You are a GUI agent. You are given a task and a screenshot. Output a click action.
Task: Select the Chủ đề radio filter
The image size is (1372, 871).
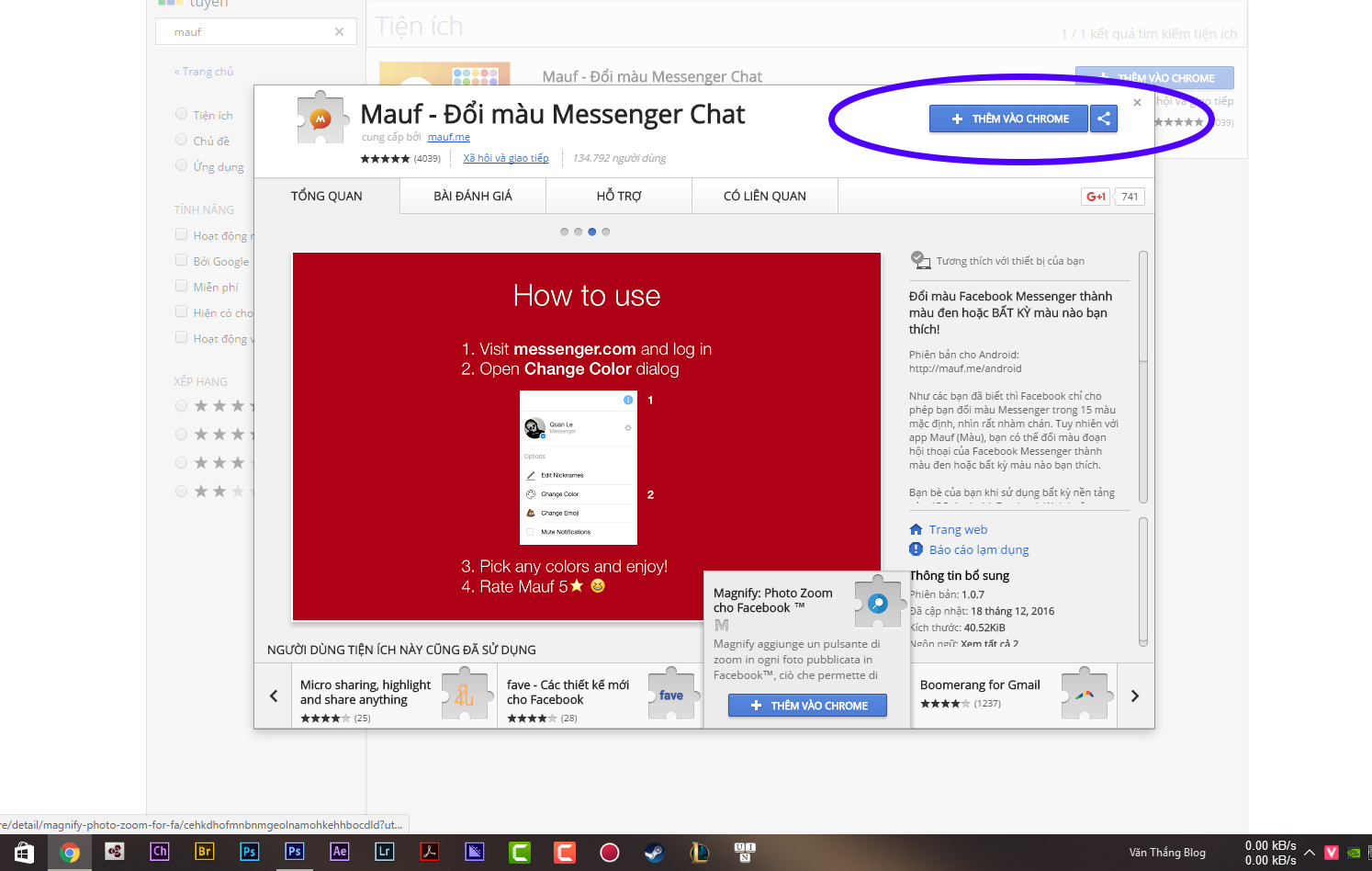[x=182, y=141]
